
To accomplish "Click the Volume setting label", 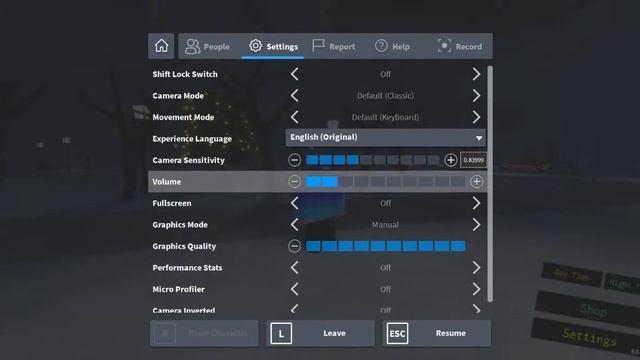I will 167,182.
